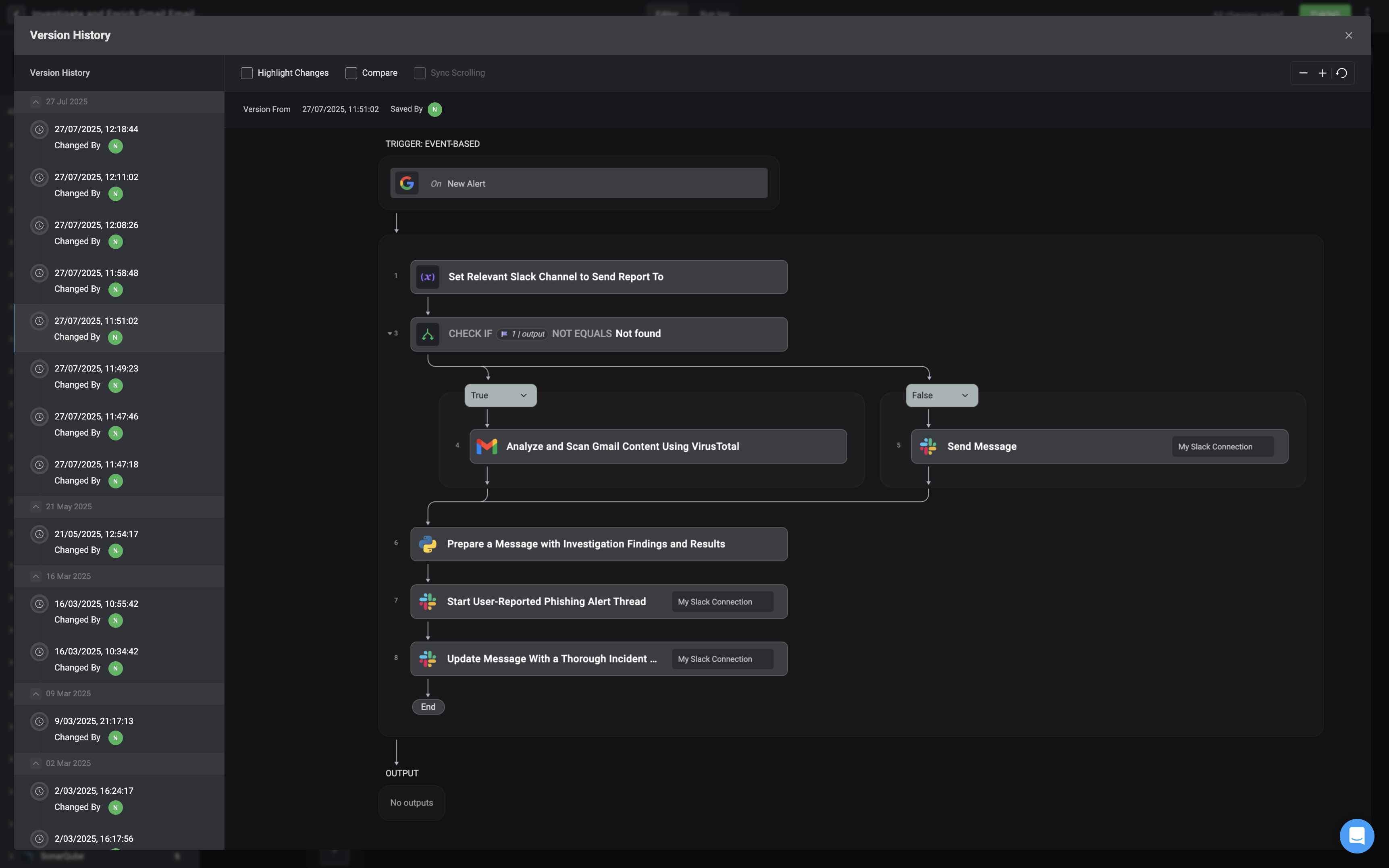The image size is (1389, 868).
Task: Open the False branch dropdown
Action: 941,395
